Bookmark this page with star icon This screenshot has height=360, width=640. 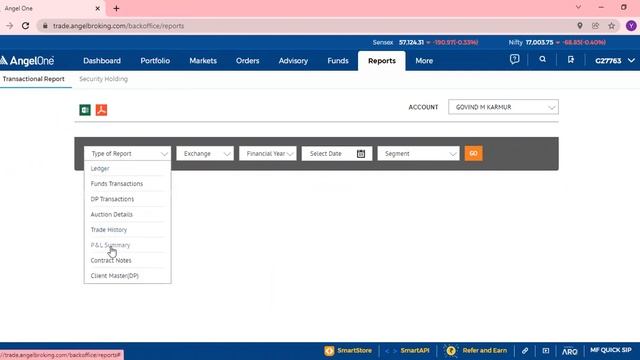click(x=611, y=26)
